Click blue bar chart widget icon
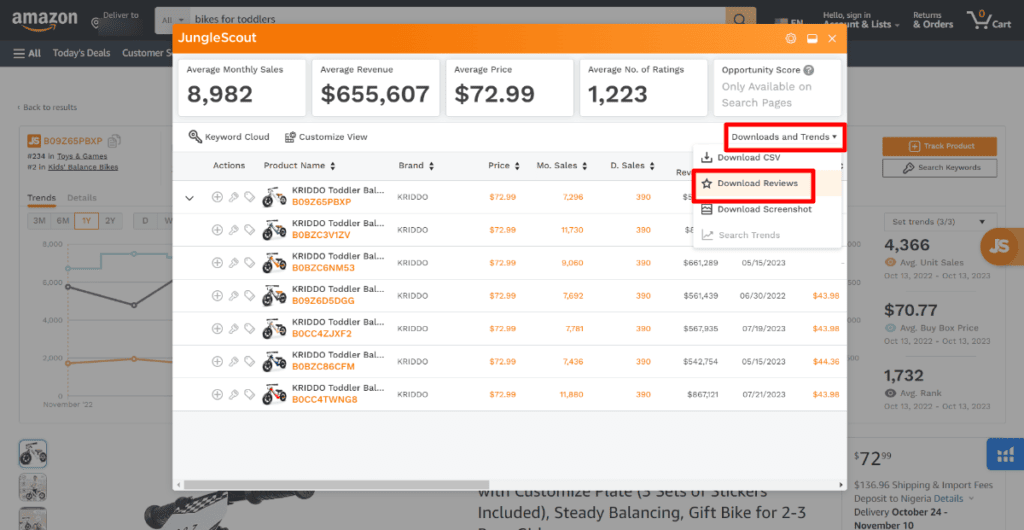Viewport: 1024px width, 530px height. [1005, 454]
